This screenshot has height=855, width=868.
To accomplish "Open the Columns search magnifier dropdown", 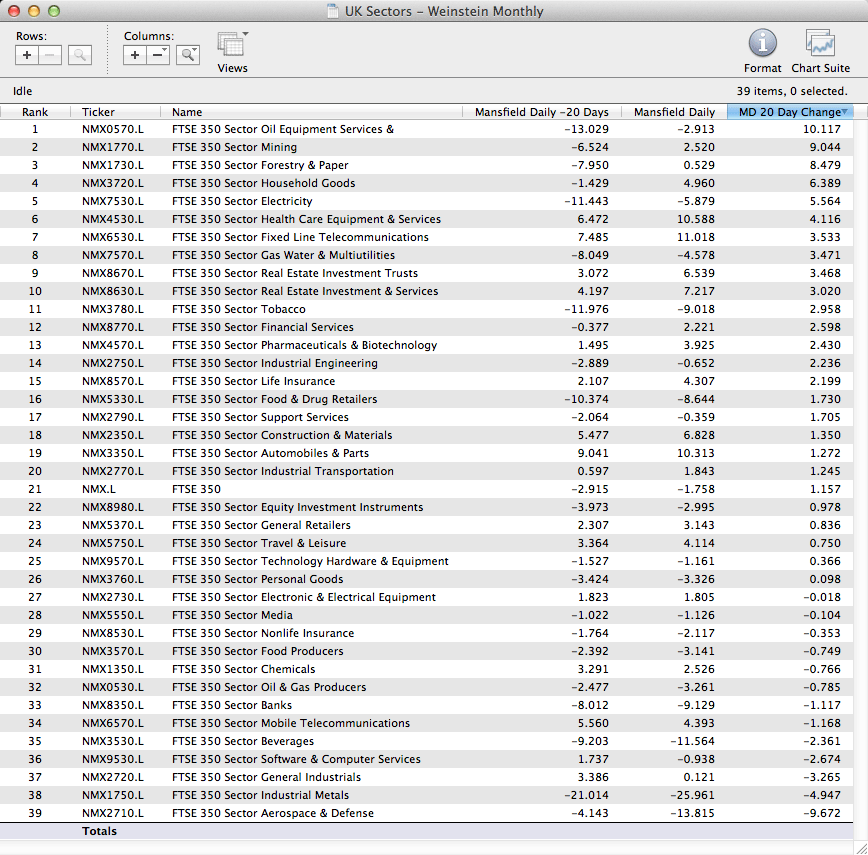I will pyautogui.click(x=188, y=56).
